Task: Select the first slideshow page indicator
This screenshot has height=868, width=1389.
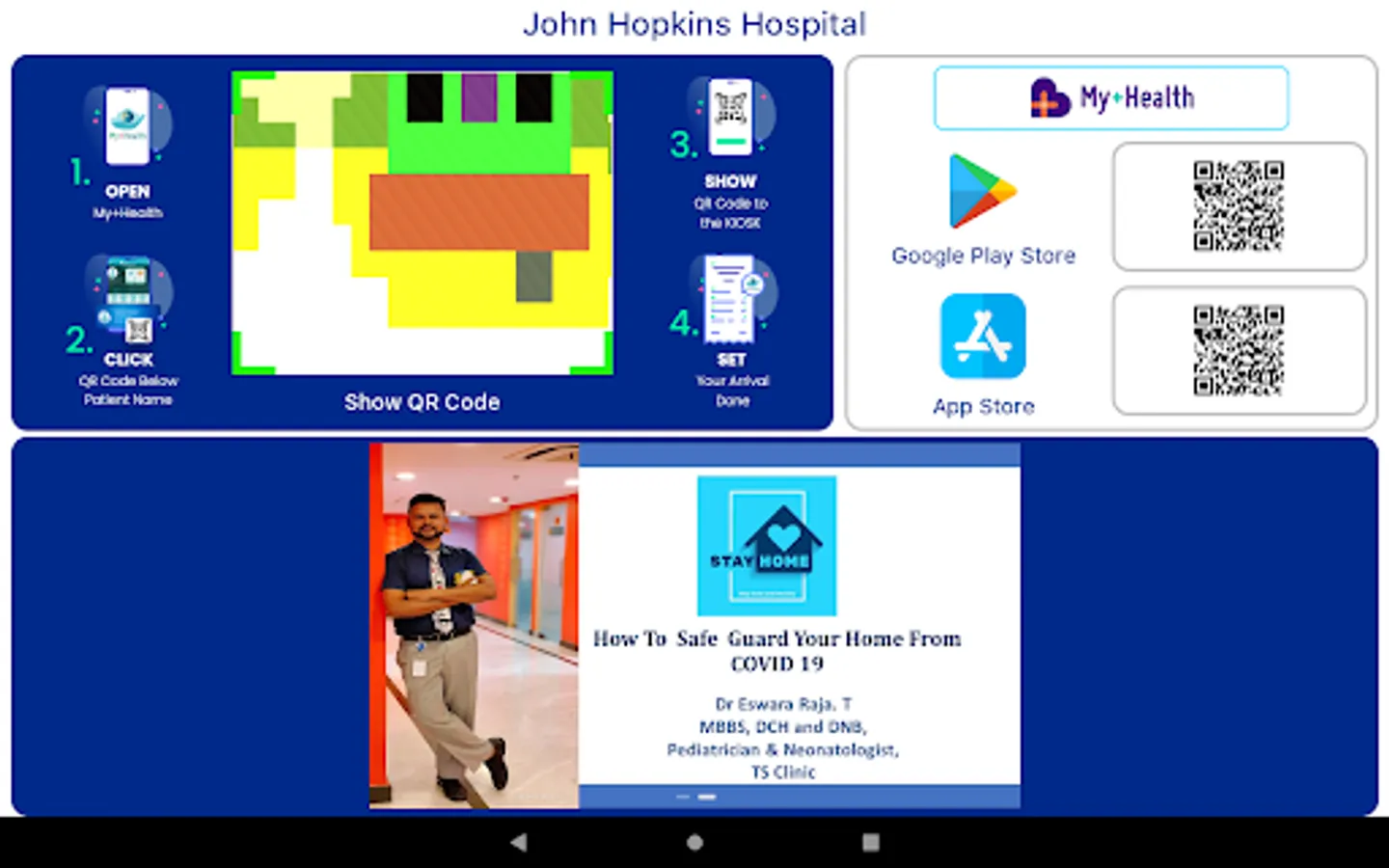Action: coord(683,798)
